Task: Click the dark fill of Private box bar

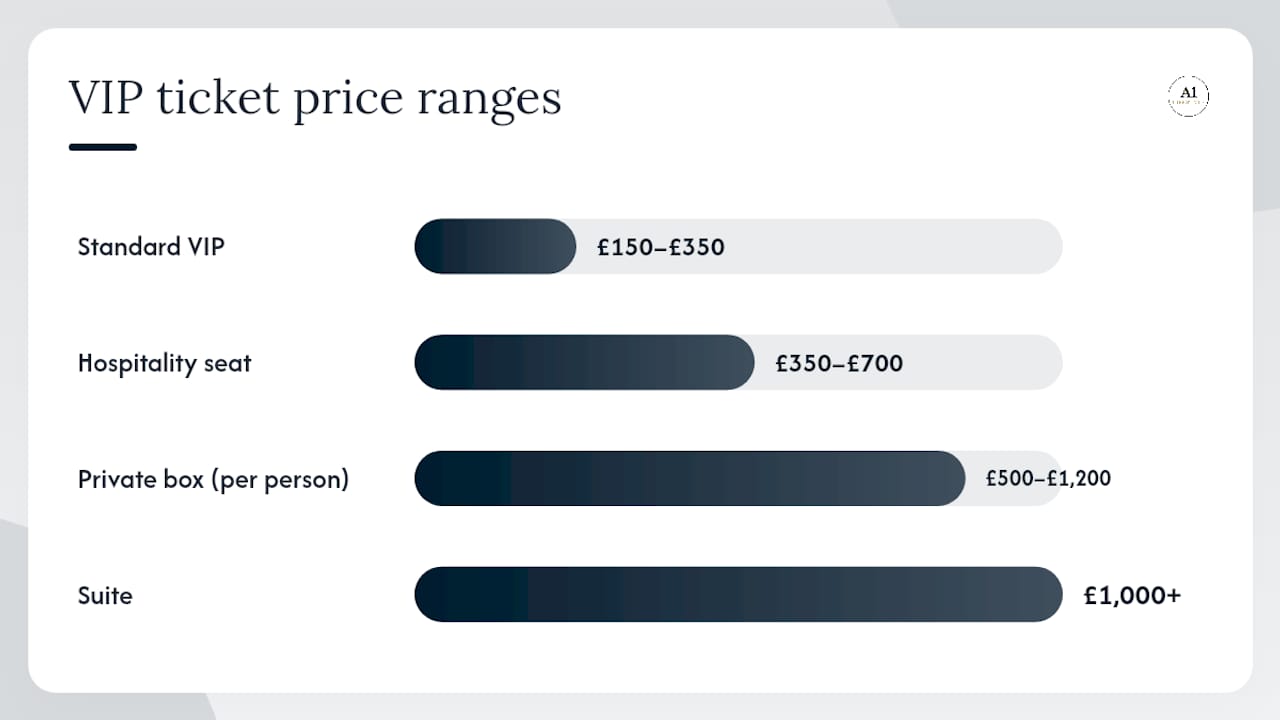Action: 690,478
